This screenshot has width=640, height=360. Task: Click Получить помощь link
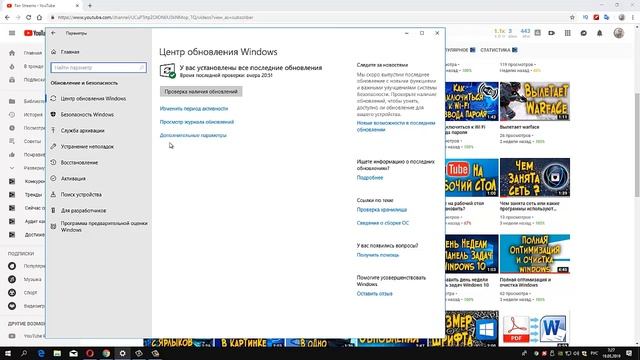pyautogui.click(x=378, y=255)
